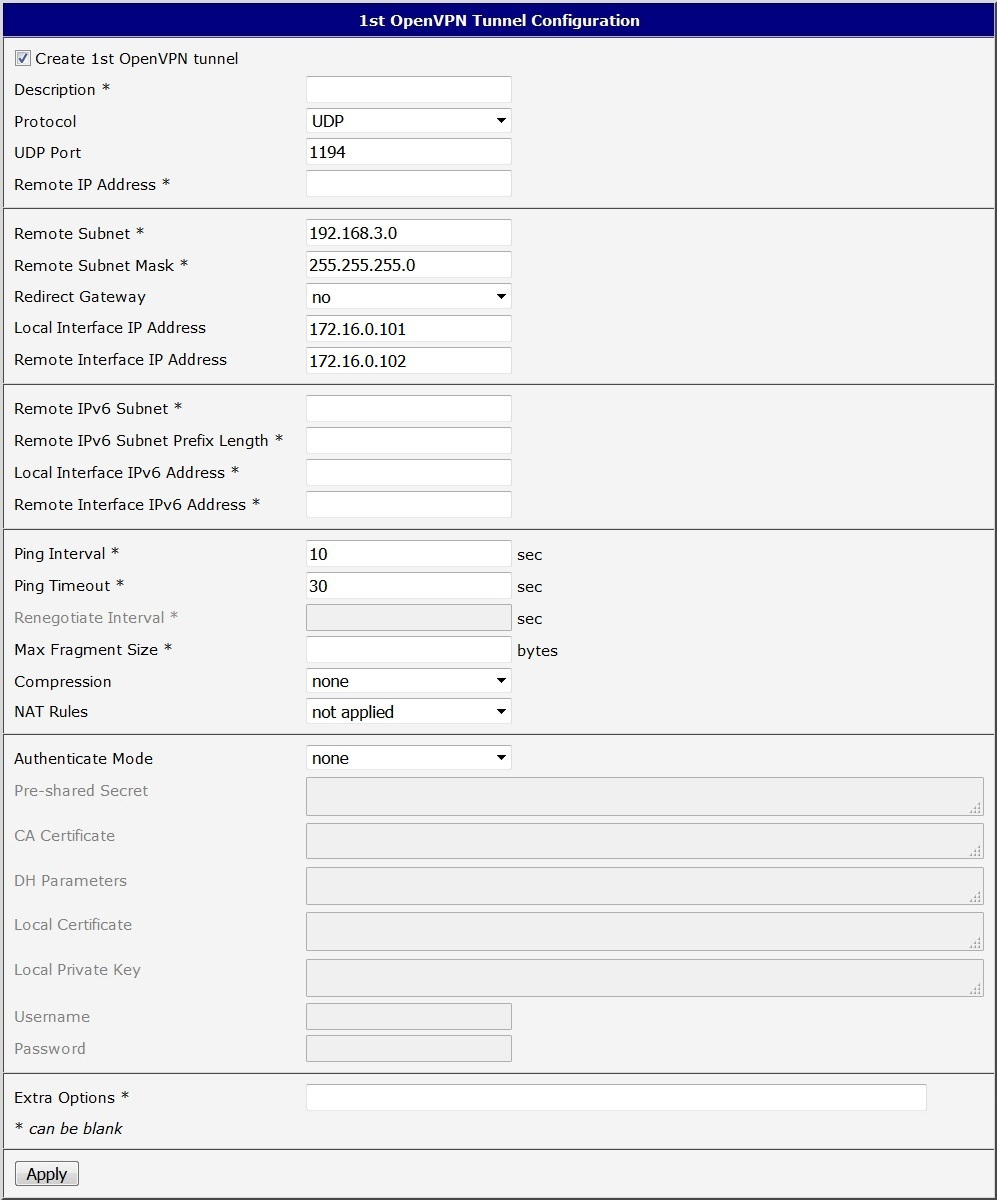Click the '1st OpenVPN Tunnel Configuration' title
Viewport: 997px width, 1200px height.
tap(499, 20)
